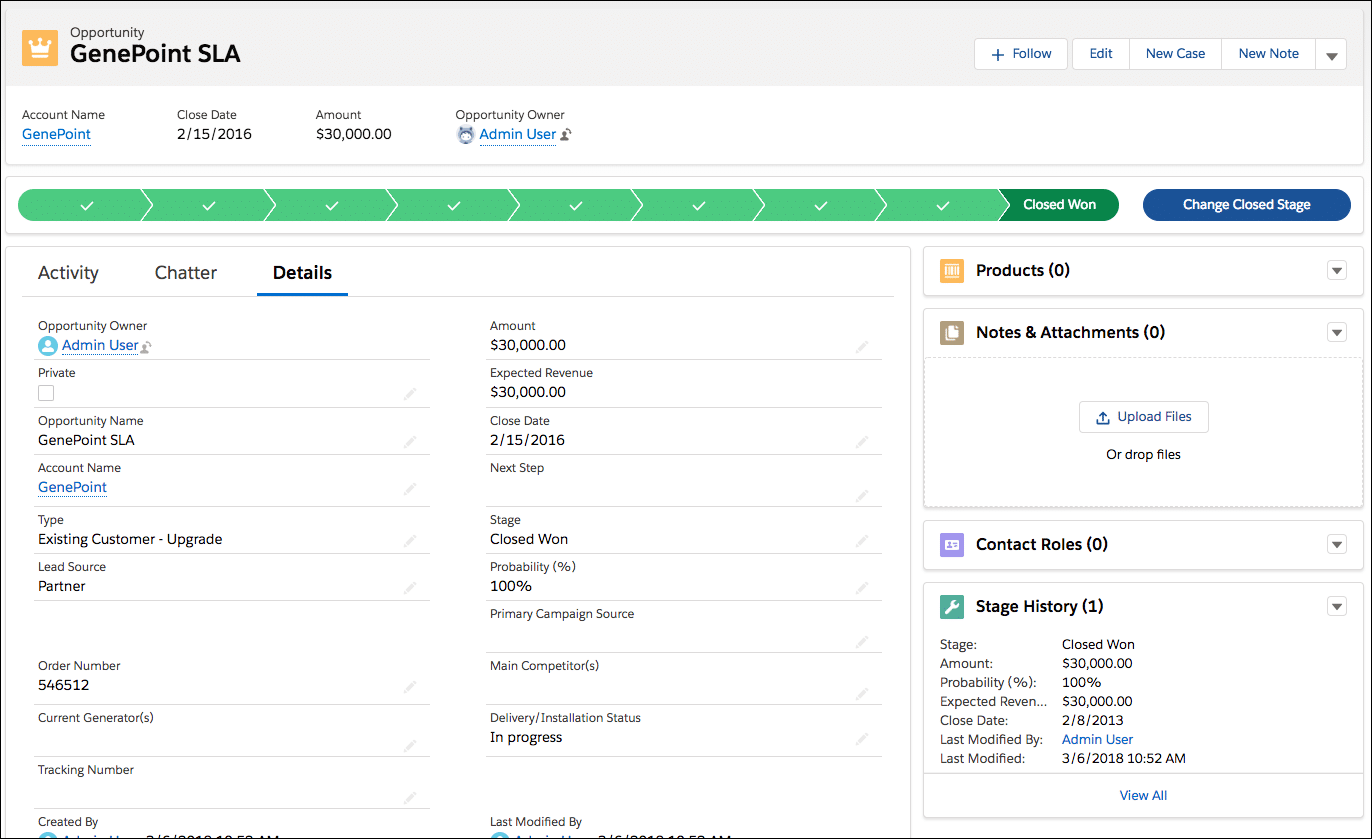Open the header actions dropdown arrow
The image size is (1372, 839).
[1331, 55]
